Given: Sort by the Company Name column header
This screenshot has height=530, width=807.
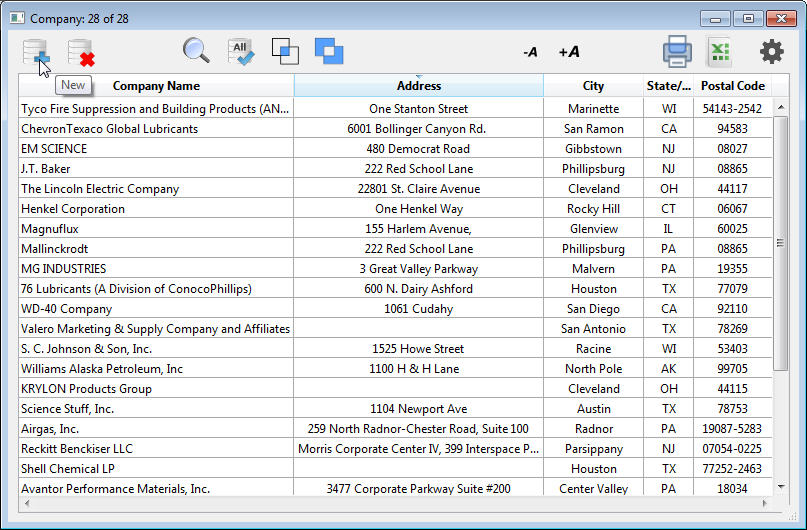Looking at the screenshot, I should (x=156, y=86).
